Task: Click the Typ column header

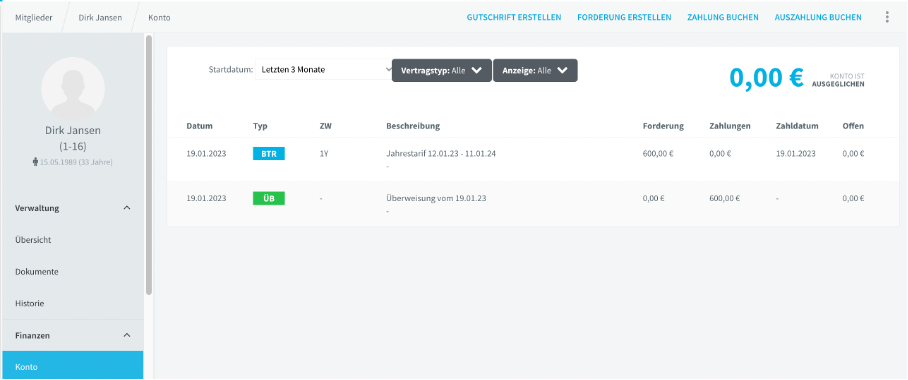Action: pyautogui.click(x=260, y=126)
